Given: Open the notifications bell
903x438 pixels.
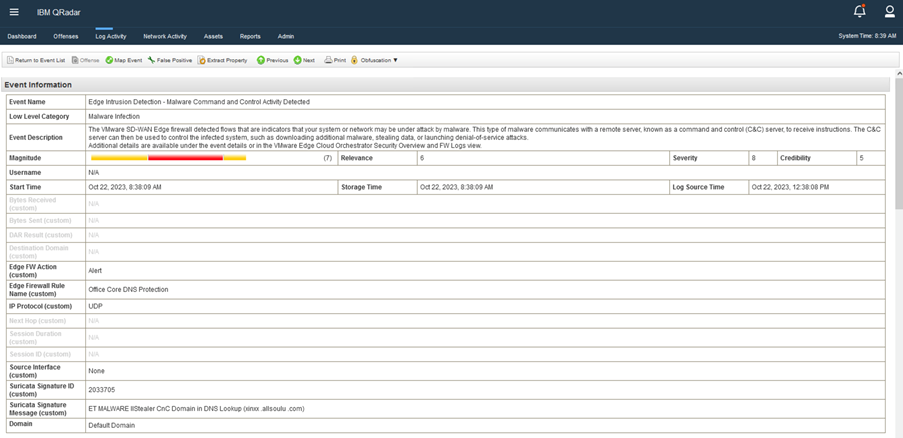Looking at the screenshot, I should (x=859, y=12).
